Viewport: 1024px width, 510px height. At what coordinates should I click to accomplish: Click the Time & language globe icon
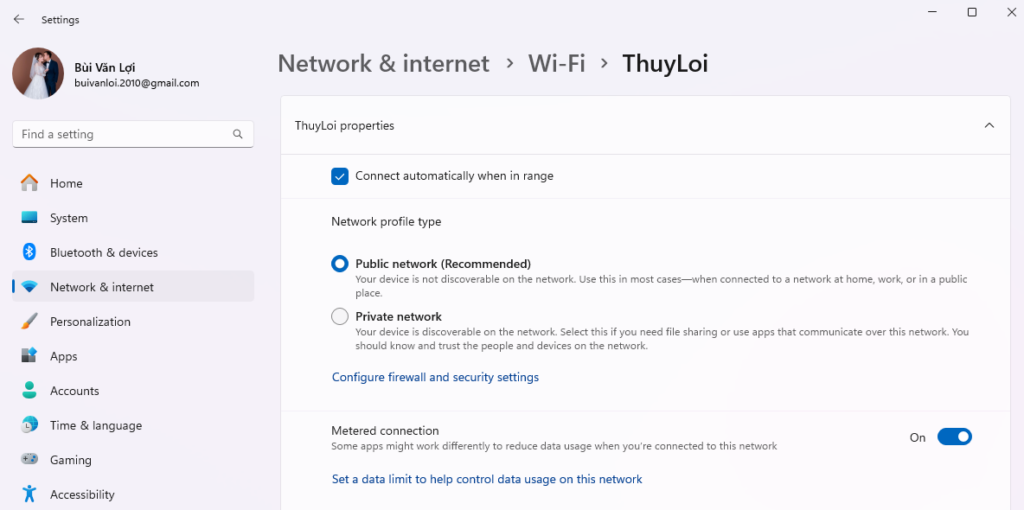click(x=30, y=425)
